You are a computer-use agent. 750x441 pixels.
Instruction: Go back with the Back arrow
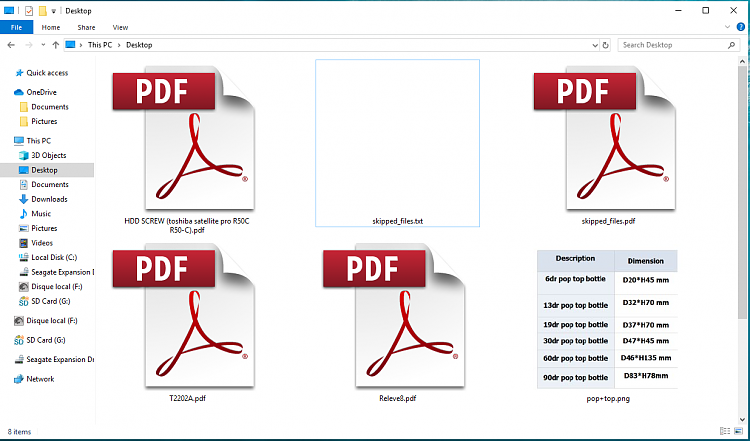(x=11, y=45)
